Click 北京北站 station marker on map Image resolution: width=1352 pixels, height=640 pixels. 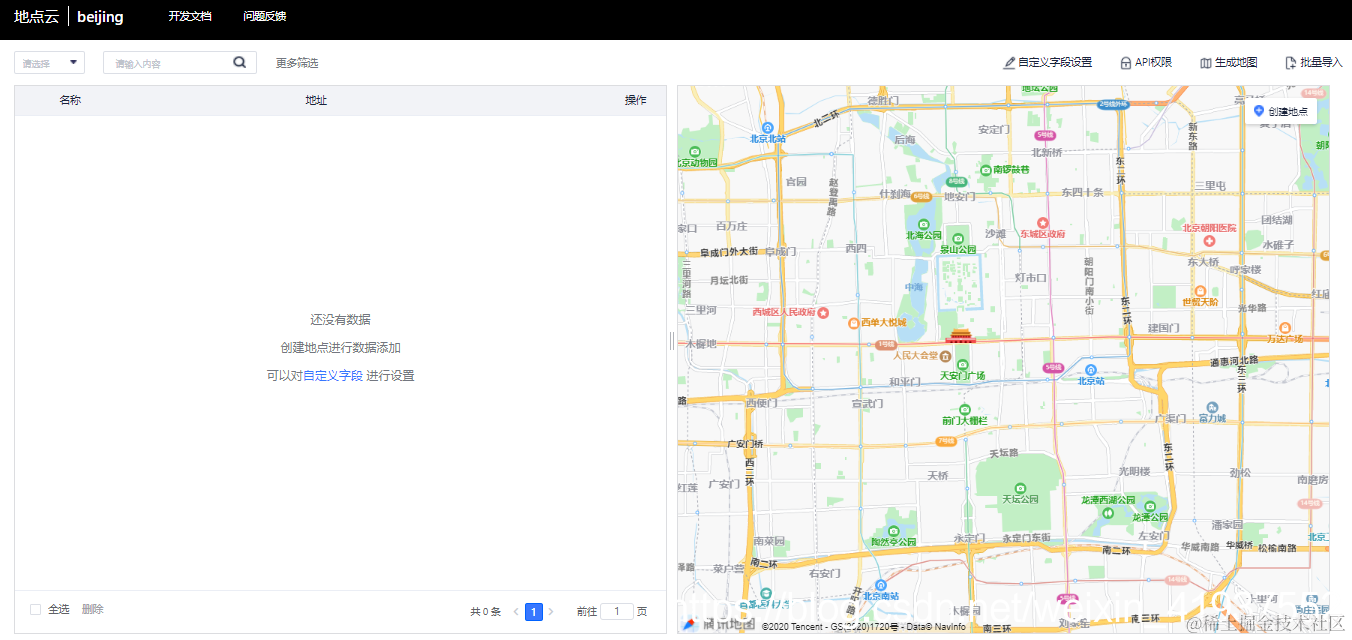click(x=768, y=128)
